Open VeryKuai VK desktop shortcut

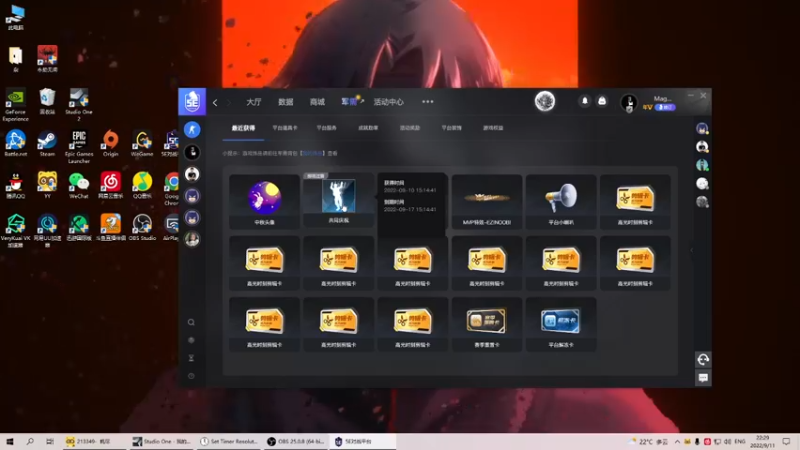pos(15,231)
